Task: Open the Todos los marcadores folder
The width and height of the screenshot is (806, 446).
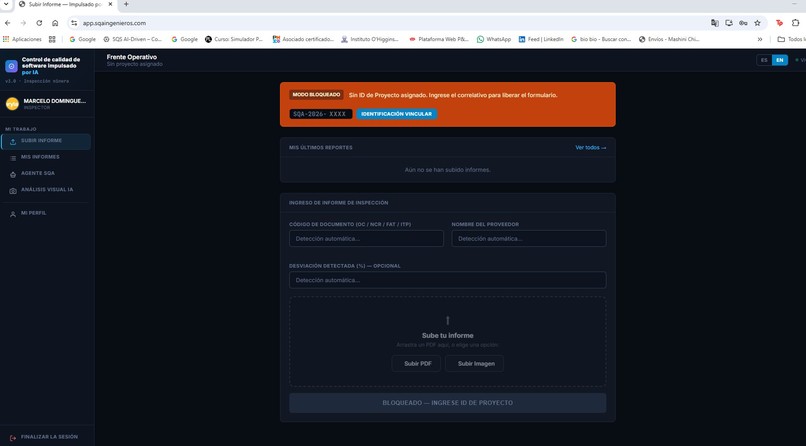Action: tap(791, 39)
